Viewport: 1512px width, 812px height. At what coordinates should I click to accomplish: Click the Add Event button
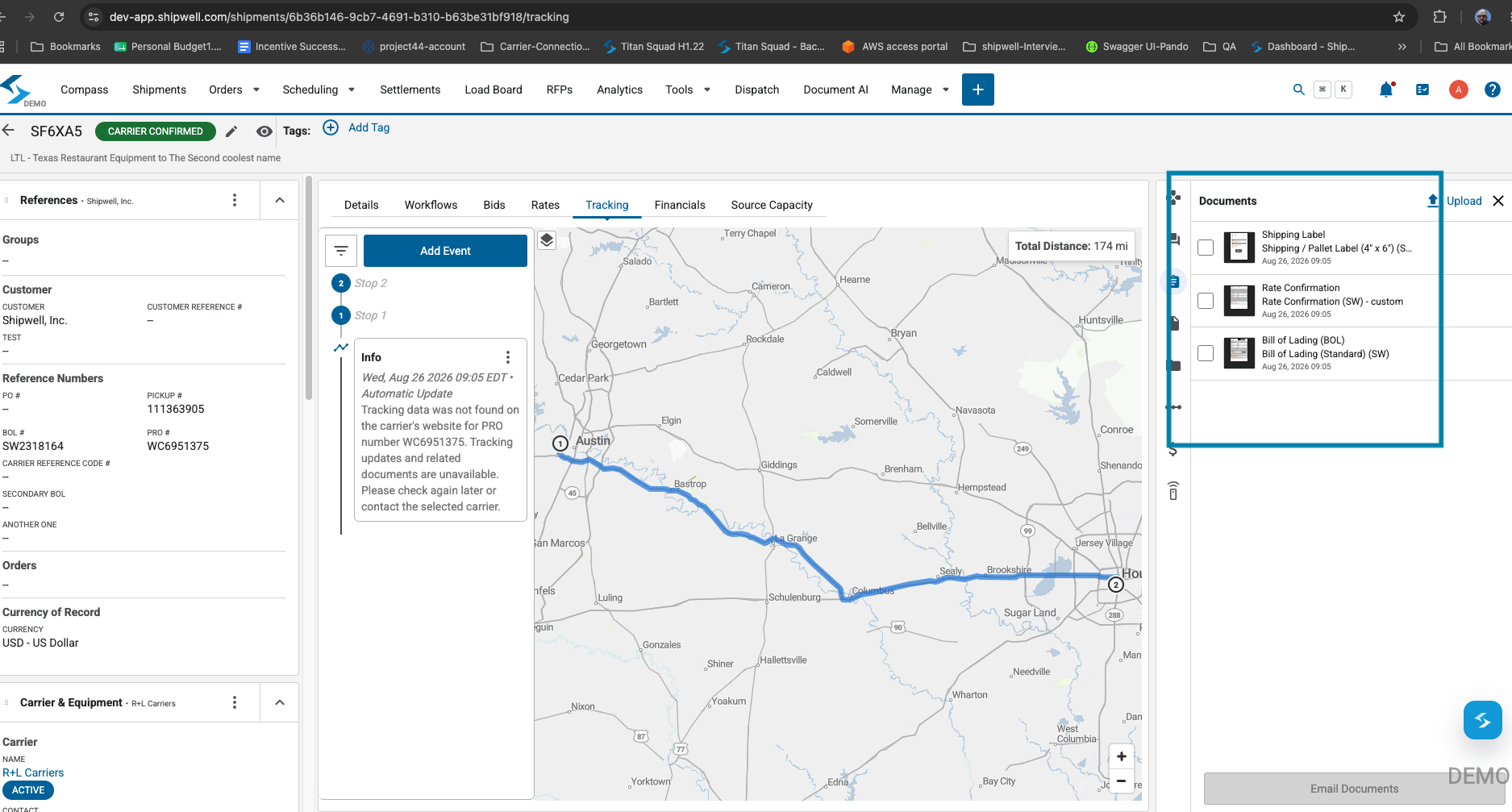[x=445, y=251]
